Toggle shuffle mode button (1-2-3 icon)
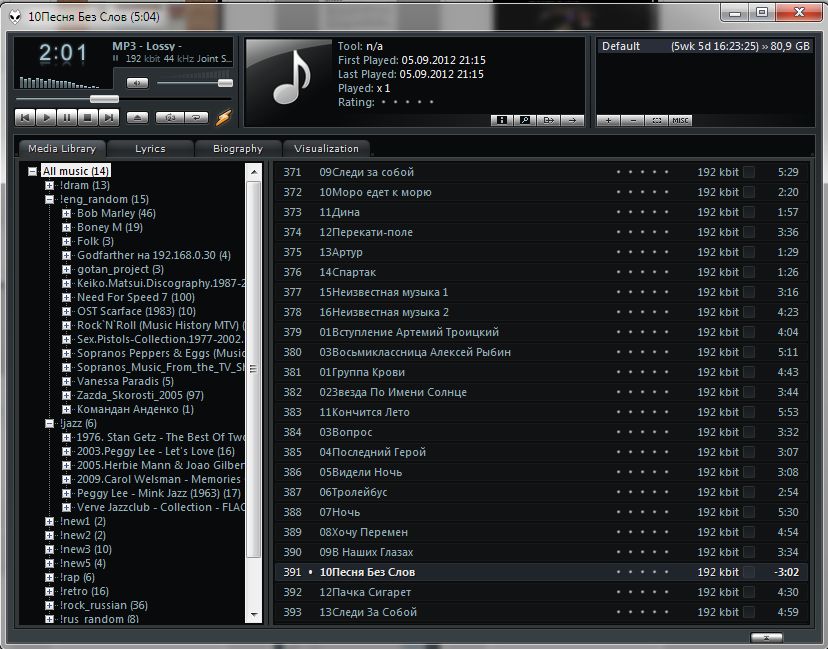This screenshot has width=828, height=649. tap(170, 117)
